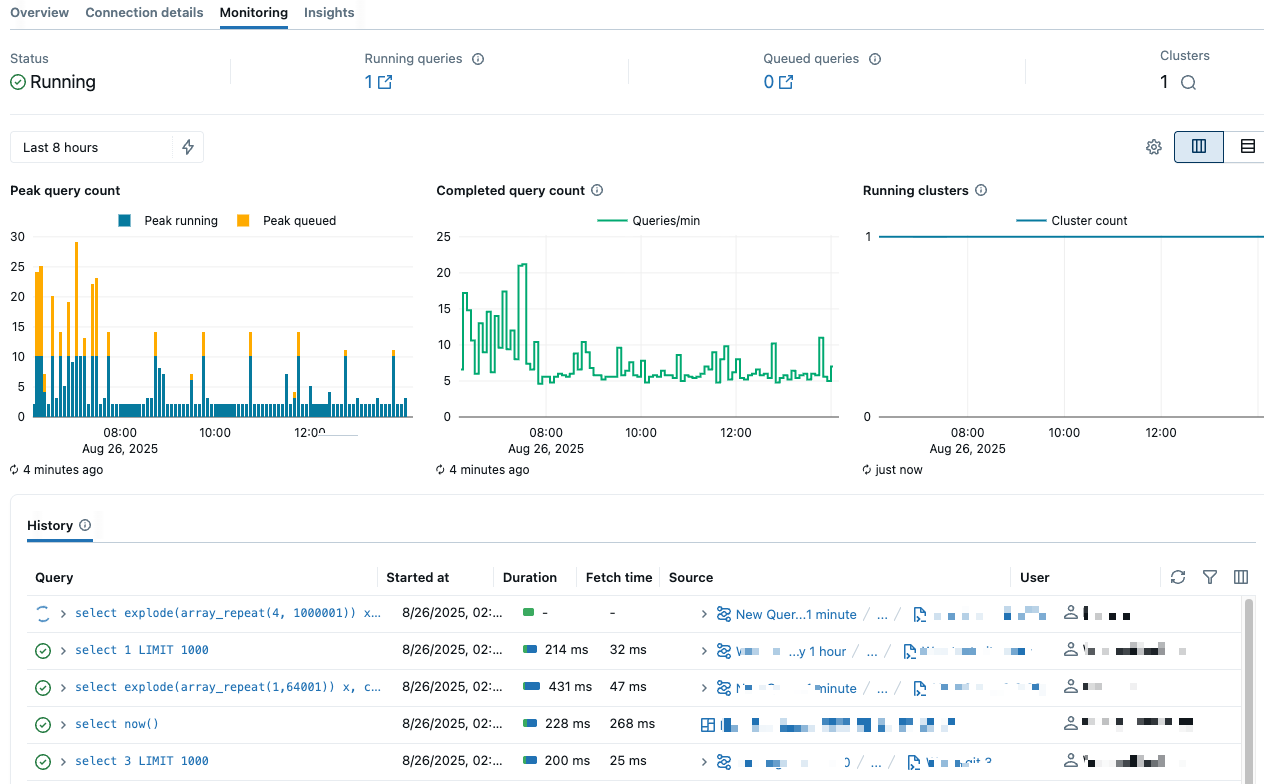The image size is (1264, 784).
Task: Switch to the Overview tab
Action: 40,13
